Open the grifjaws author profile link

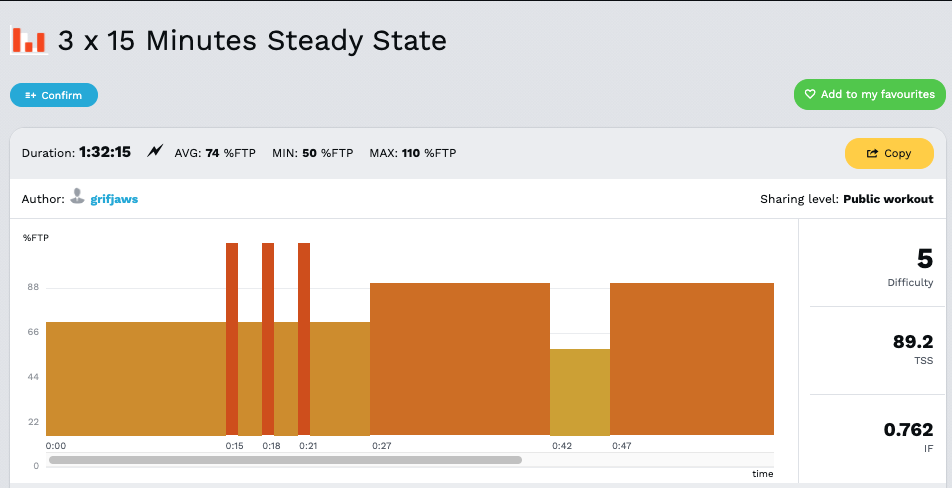[114, 199]
